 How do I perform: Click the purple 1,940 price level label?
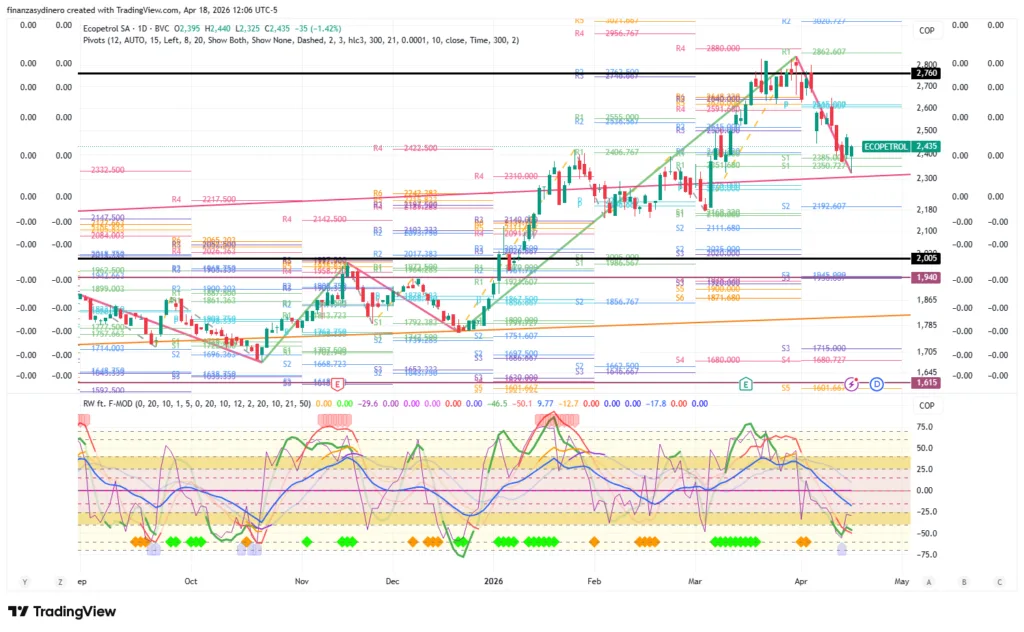[926, 277]
